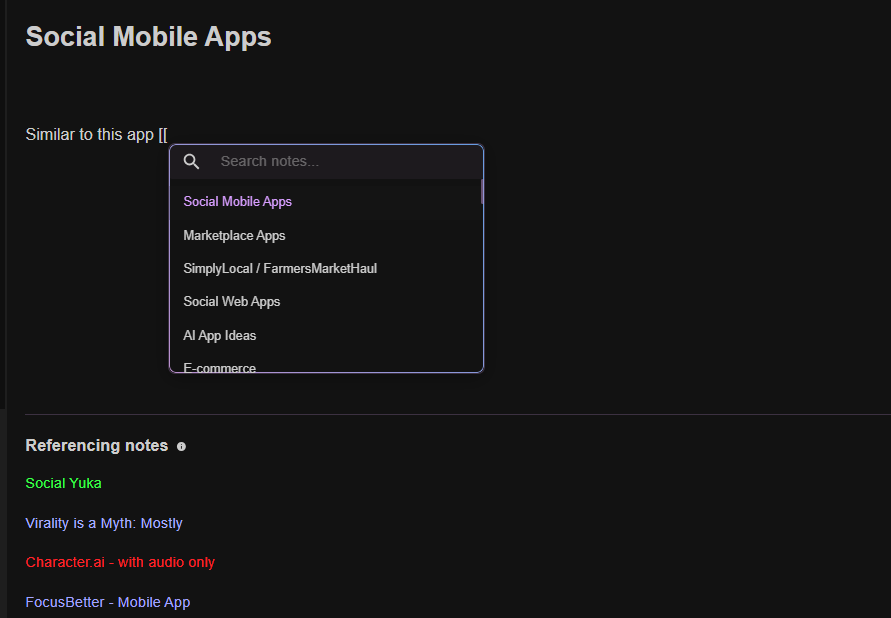The height and width of the screenshot is (618, 891).
Task: Click the search magnifier icon in popup
Action: [191, 162]
